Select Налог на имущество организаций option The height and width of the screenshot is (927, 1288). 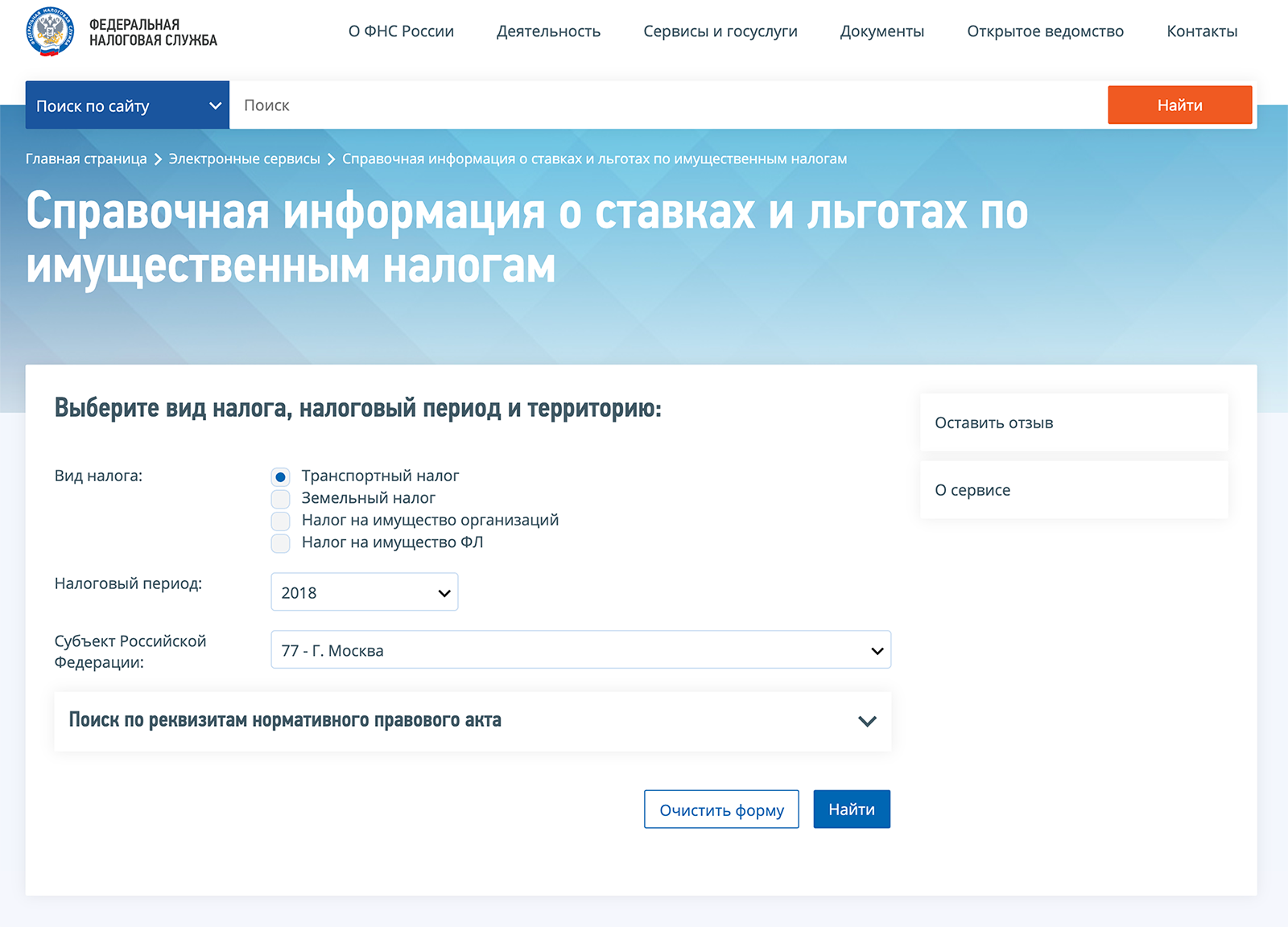[280, 521]
